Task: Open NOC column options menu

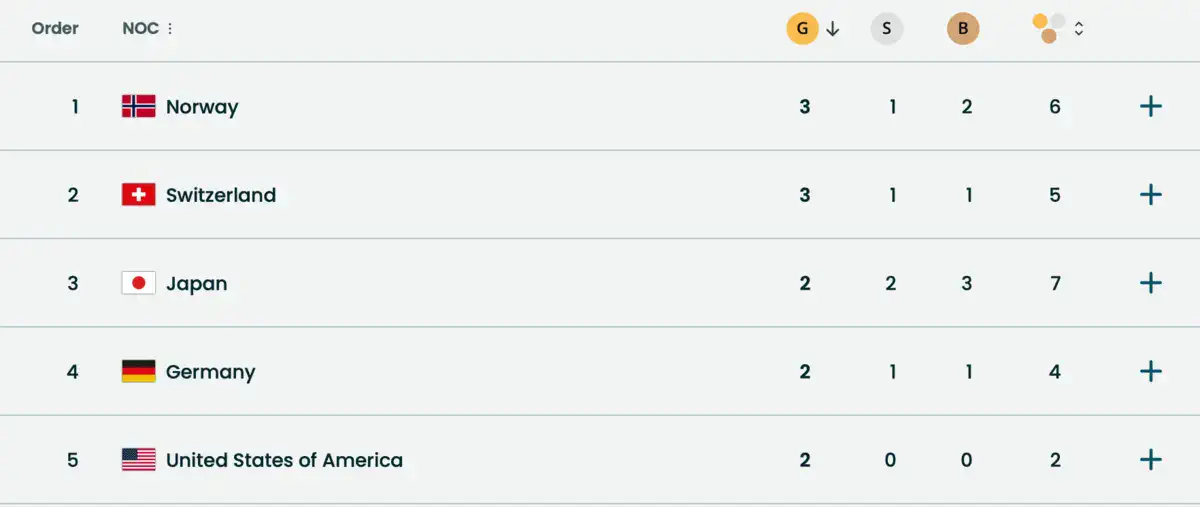Action: tap(170, 29)
